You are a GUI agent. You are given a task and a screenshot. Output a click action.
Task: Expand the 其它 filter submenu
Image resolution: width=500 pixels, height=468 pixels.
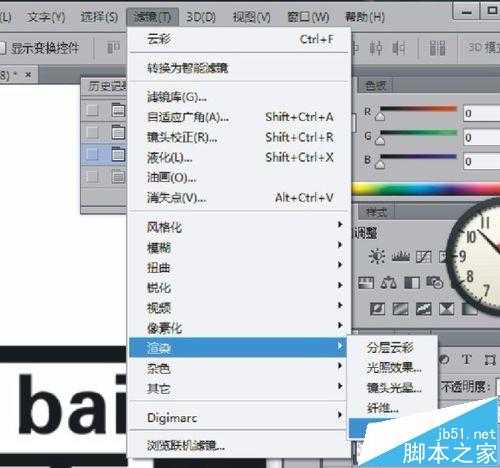(238, 388)
